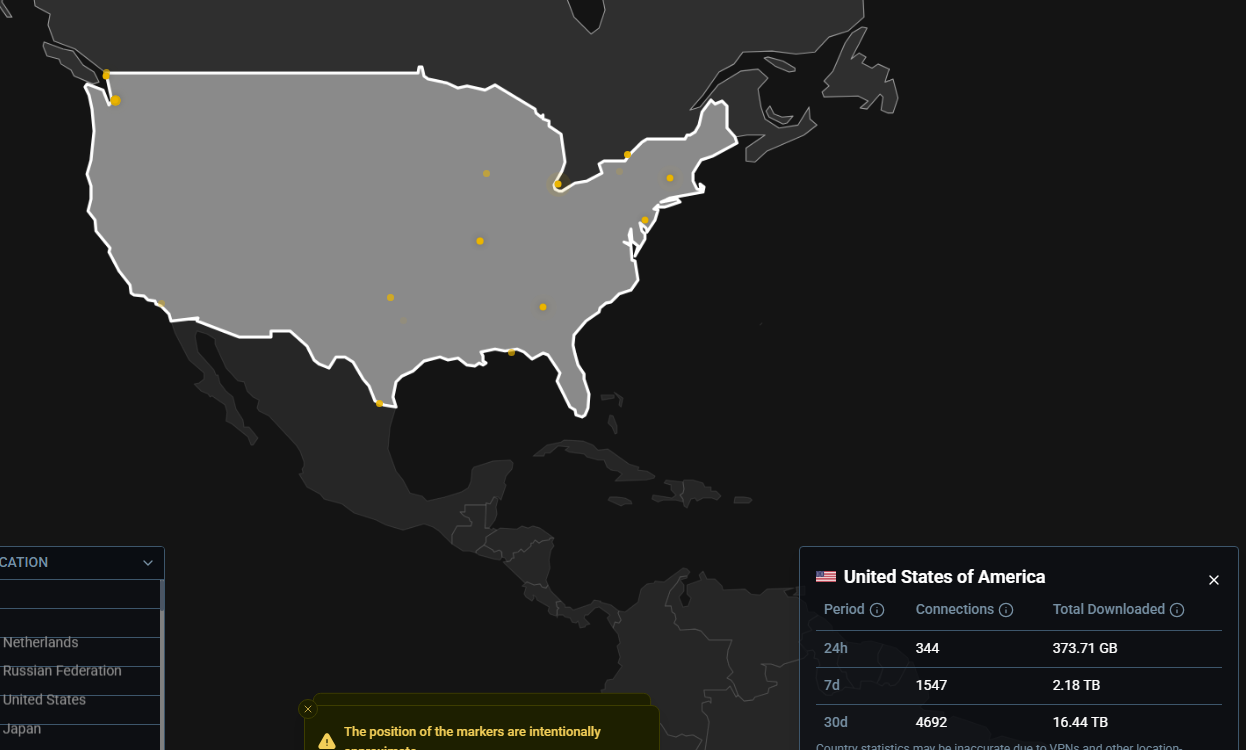Click the 16.44 TB downloaded value

1080,722
